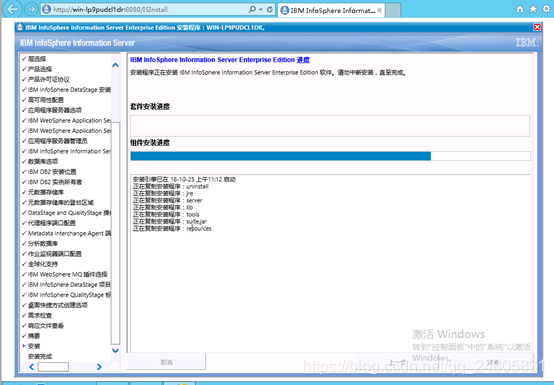The image size is (554, 385).
Task: Click the horizontal scrollbar thumb under step list
Action: [53, 367]
